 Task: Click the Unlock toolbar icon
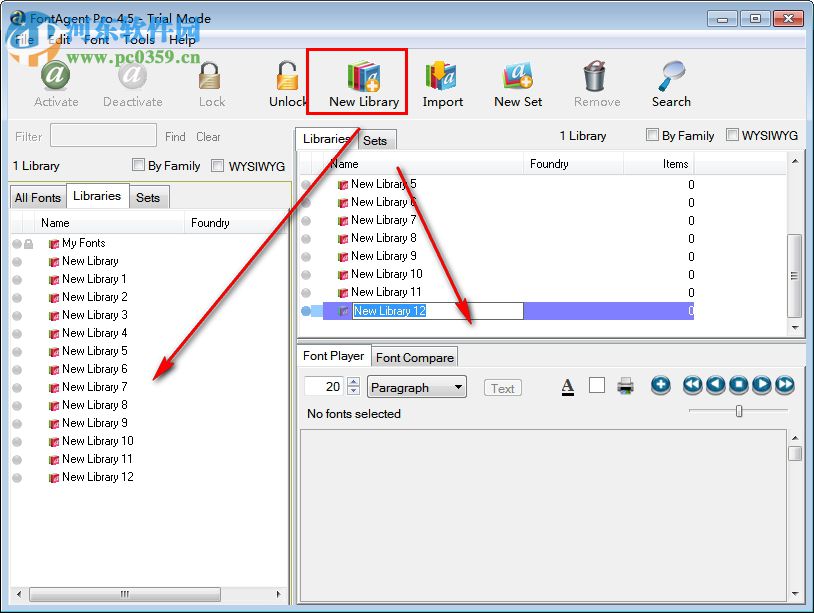(x=285, y=75)
